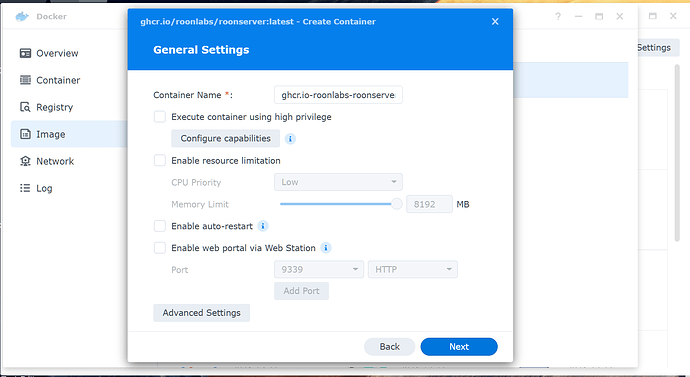Image resolution: width=690 pixels, height=377 pixels.
Task: Maximize the Docker window
Action: (x=599, y=17)
